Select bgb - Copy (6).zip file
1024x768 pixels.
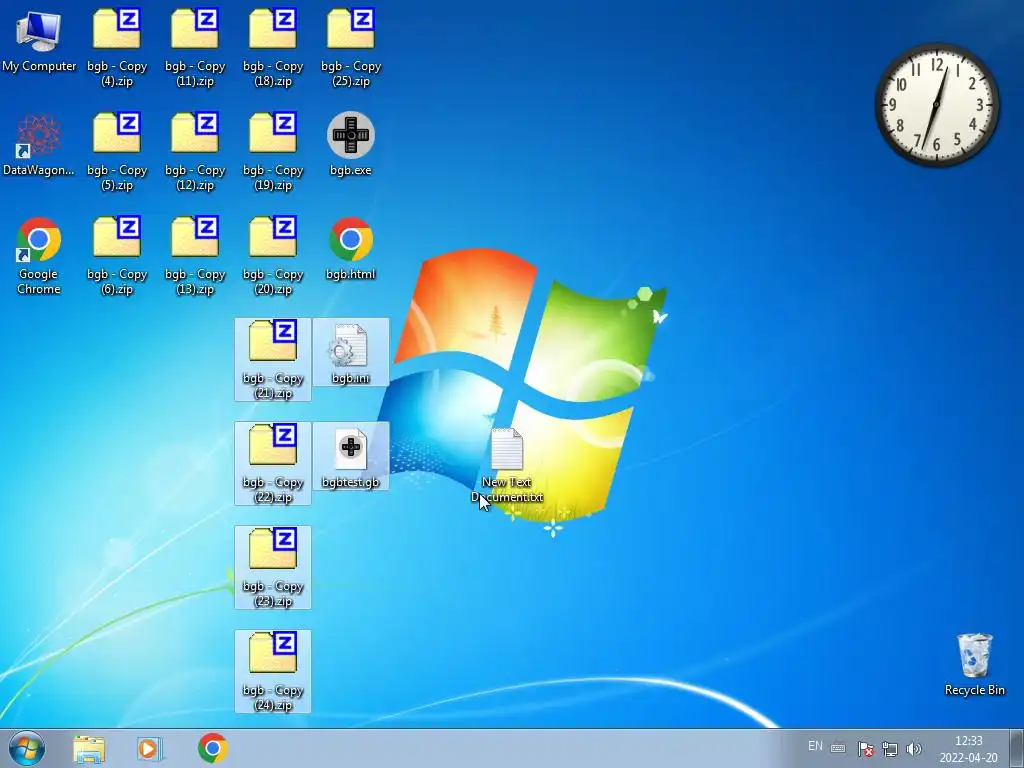[x=117, y=255]
